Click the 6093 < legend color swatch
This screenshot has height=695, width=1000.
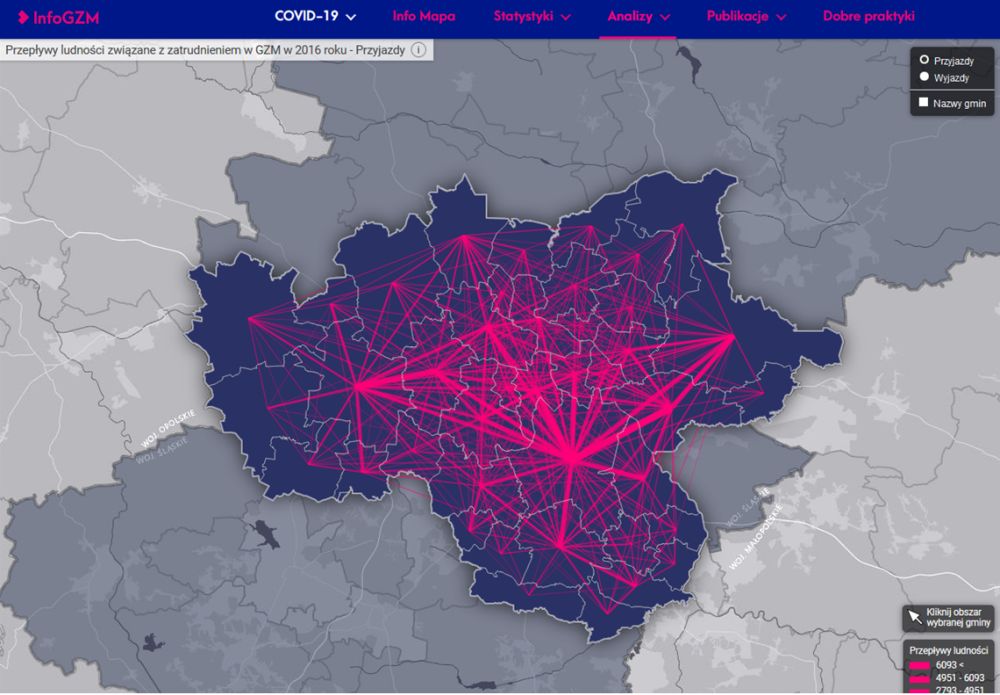(x=920, y=665)
